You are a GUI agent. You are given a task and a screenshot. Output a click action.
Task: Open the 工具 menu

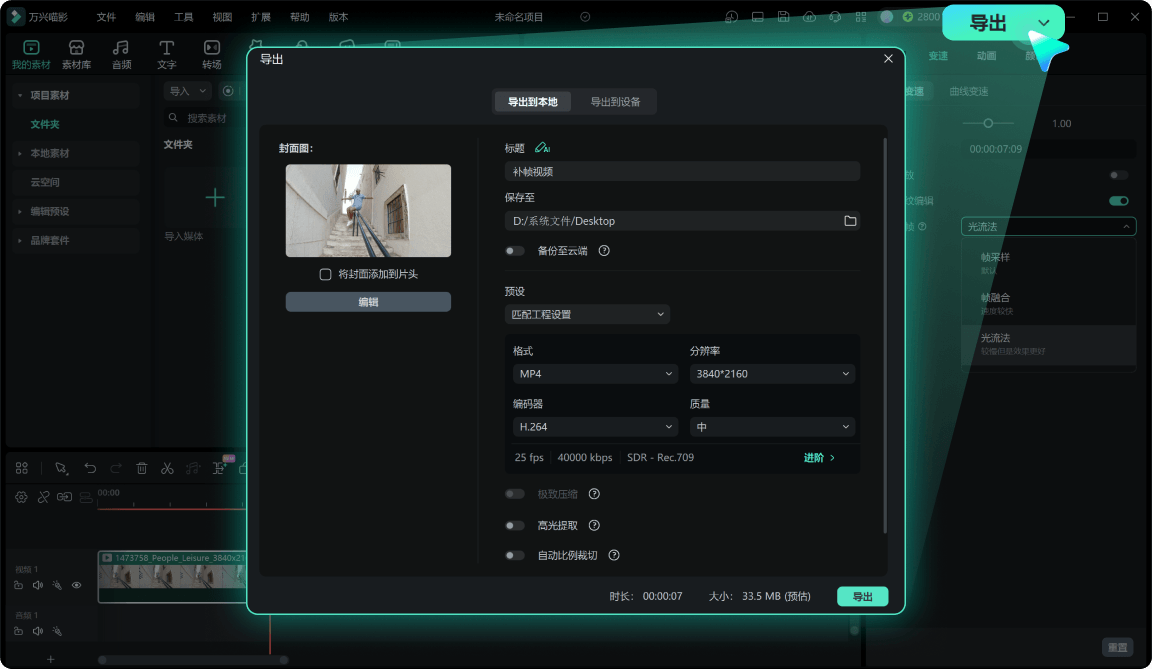coord(184,17)
